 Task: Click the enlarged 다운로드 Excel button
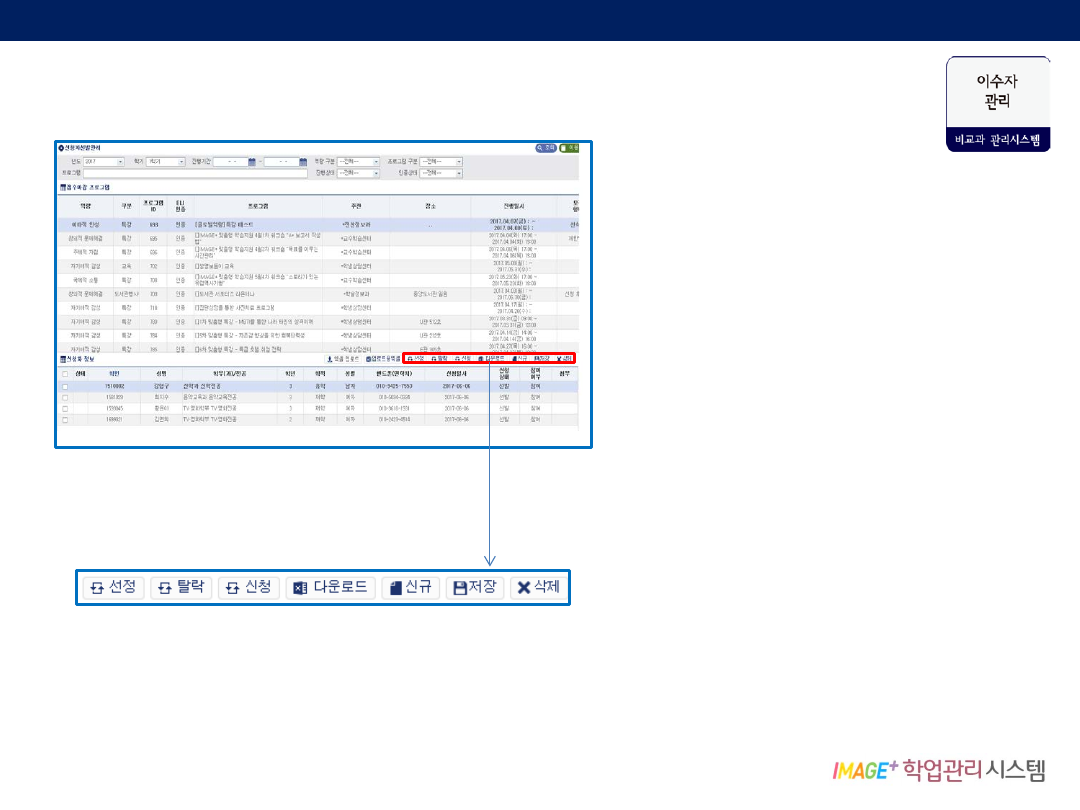point(331,588)
